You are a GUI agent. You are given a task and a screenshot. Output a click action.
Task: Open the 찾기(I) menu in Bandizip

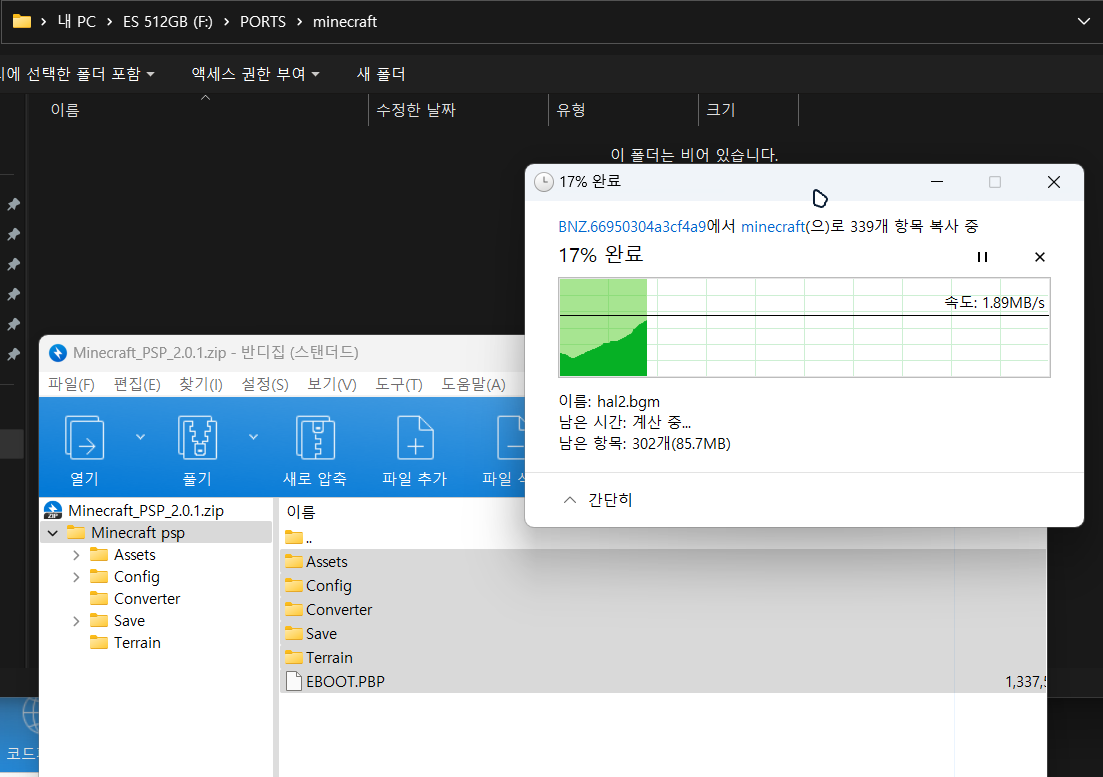(200, 385)
